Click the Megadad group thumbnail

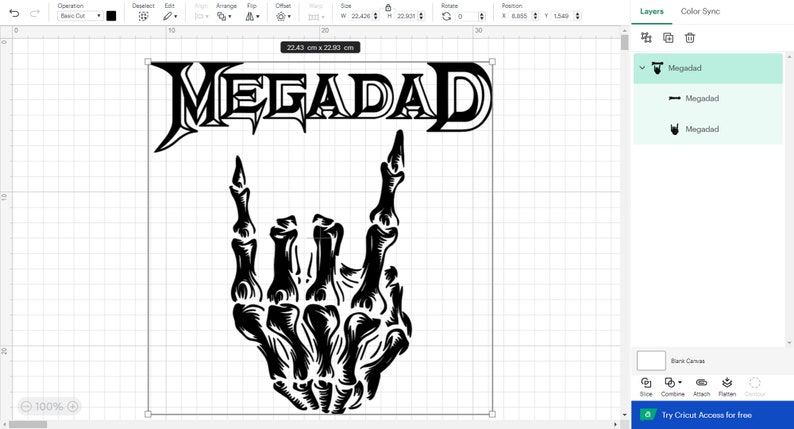click(657, 68)
